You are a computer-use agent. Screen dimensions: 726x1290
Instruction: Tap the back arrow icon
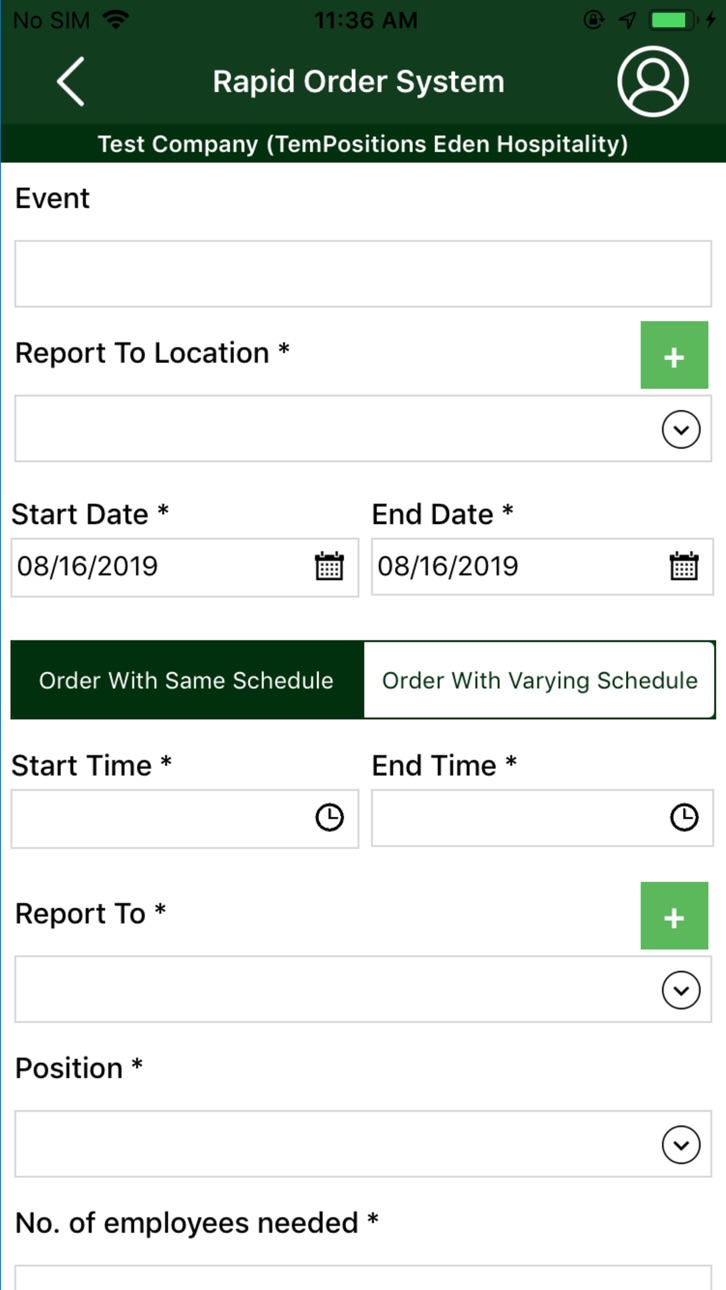[x=71, y=82]
